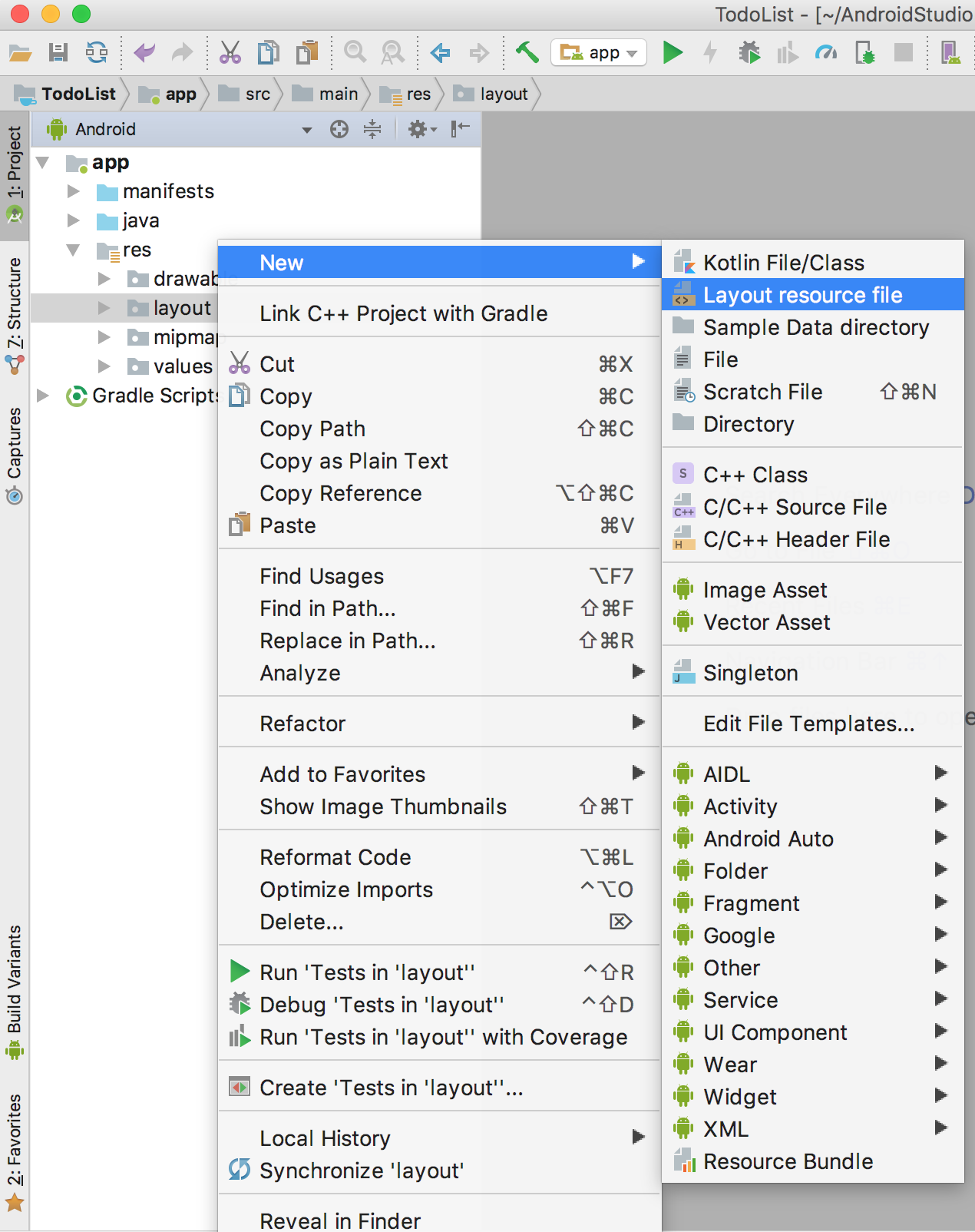Viewport: 975px width, 1232px height.
Task: Click the Paste clipboard toolbar icon
Action: pos(307,52)
